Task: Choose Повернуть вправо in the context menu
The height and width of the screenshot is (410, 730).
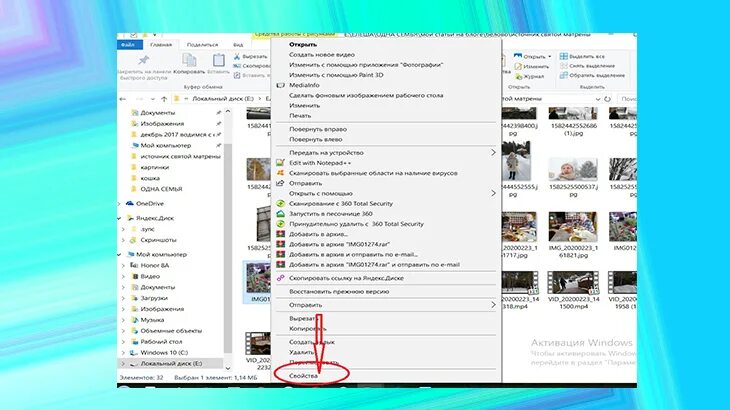Action: coord(318,129)
